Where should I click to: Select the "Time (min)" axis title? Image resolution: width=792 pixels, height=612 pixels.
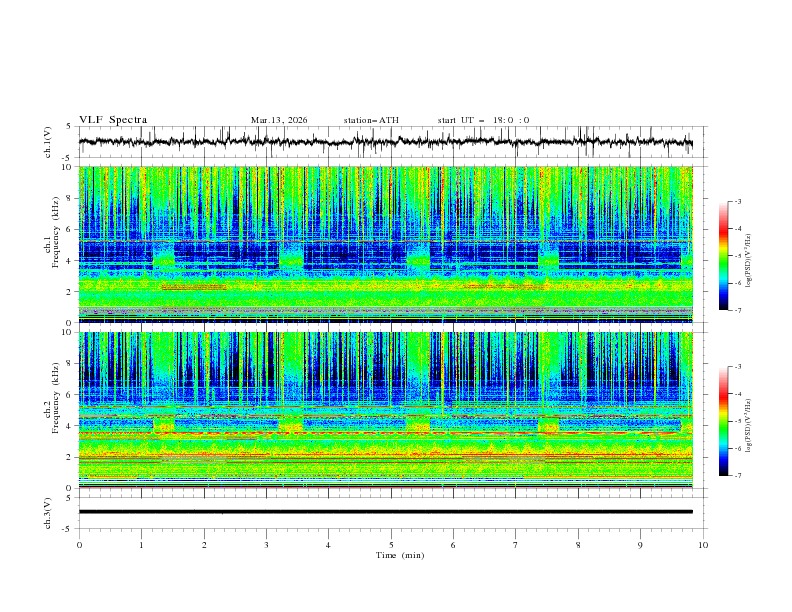400,555
